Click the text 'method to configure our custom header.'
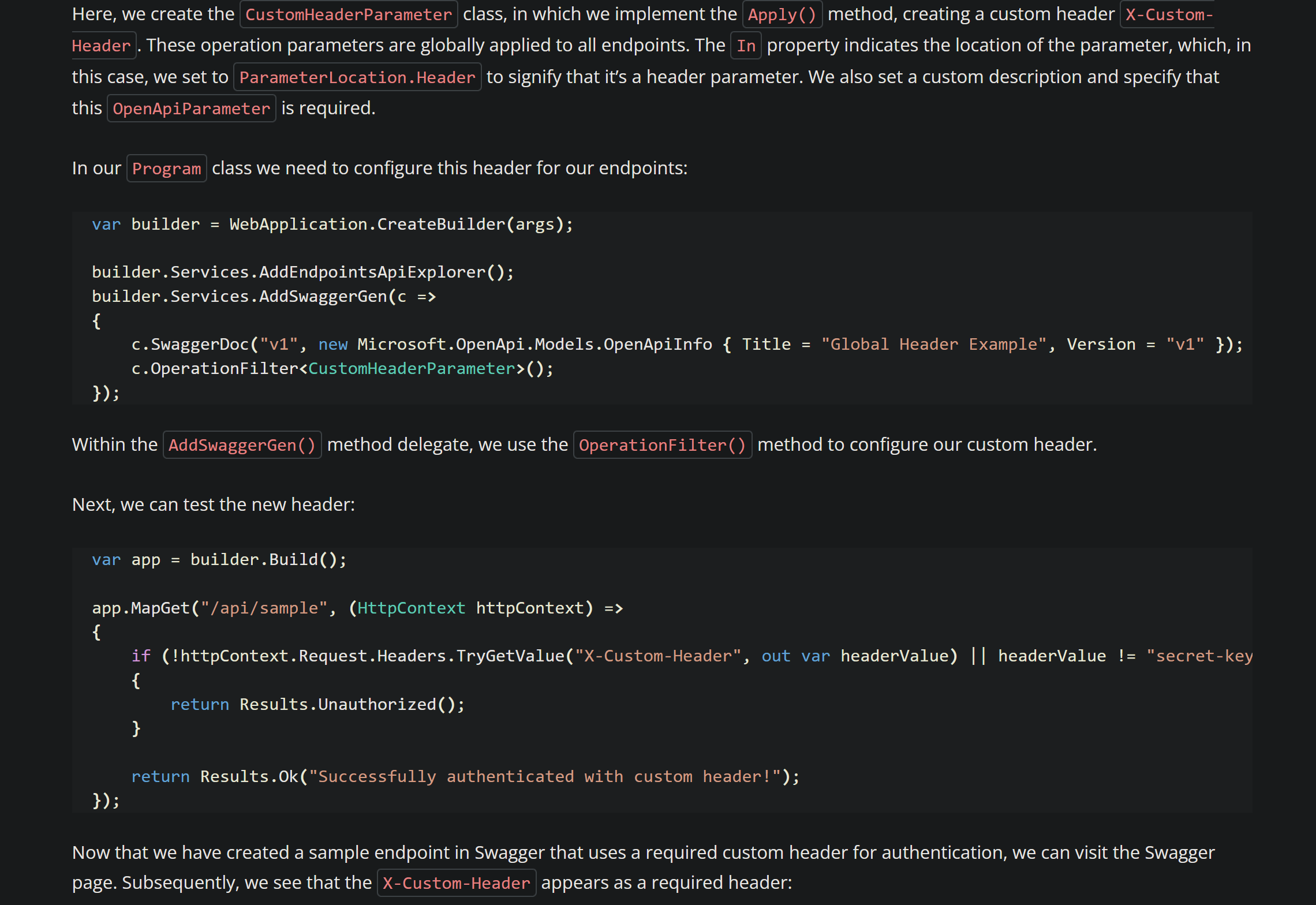Screen dimensions: 1316x905 pyautogui.click(x=927, y=445)
